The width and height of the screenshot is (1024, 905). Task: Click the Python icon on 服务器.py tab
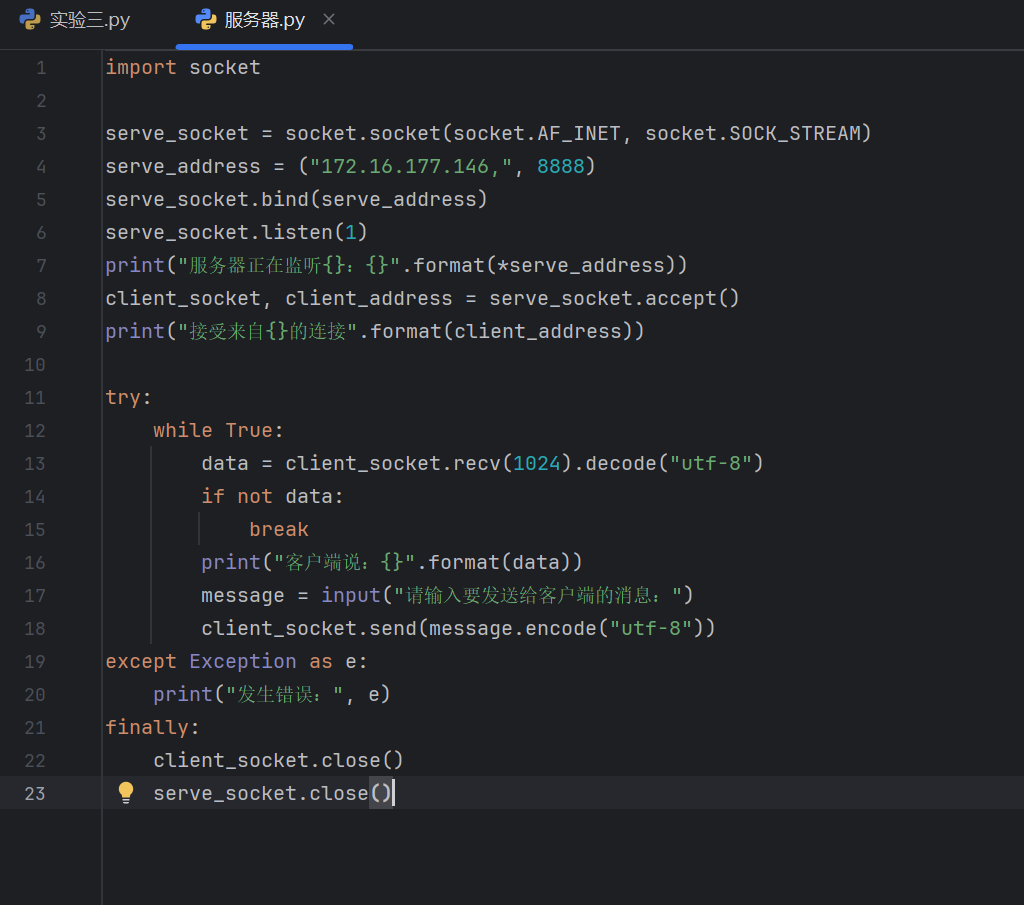coord(206,20)
